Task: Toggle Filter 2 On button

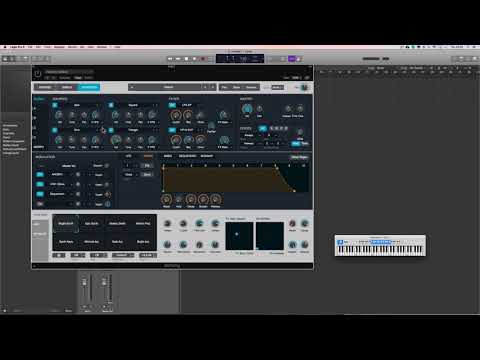Action: click(172, 130)
